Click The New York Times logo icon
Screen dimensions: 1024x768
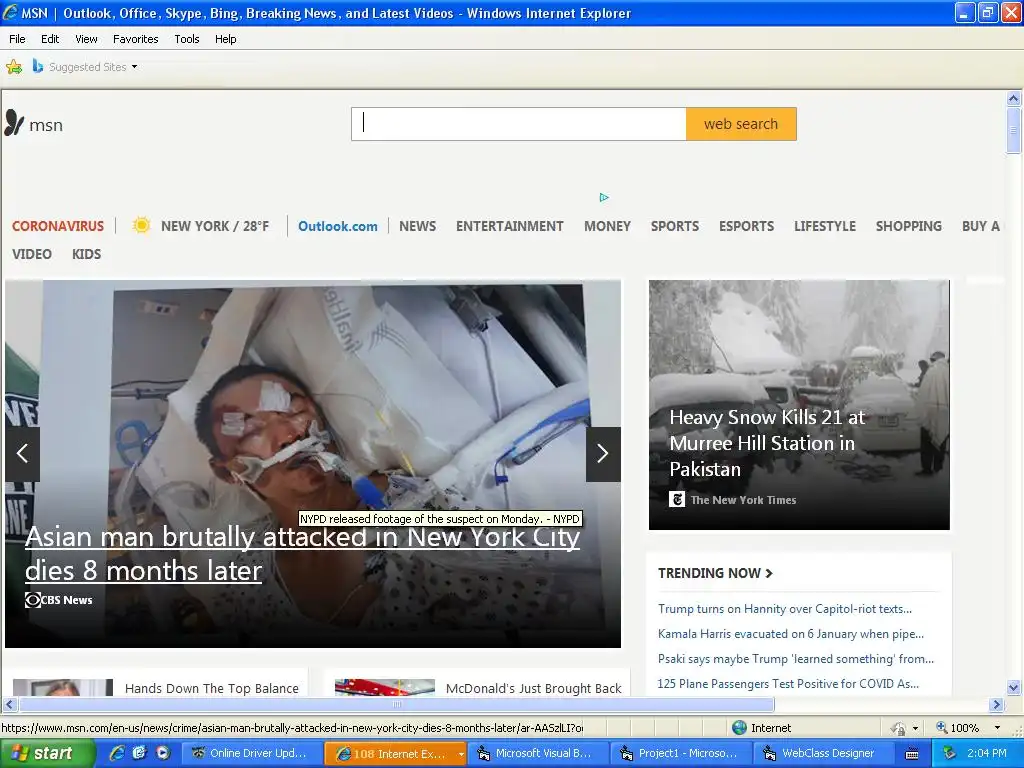point(677,500)
